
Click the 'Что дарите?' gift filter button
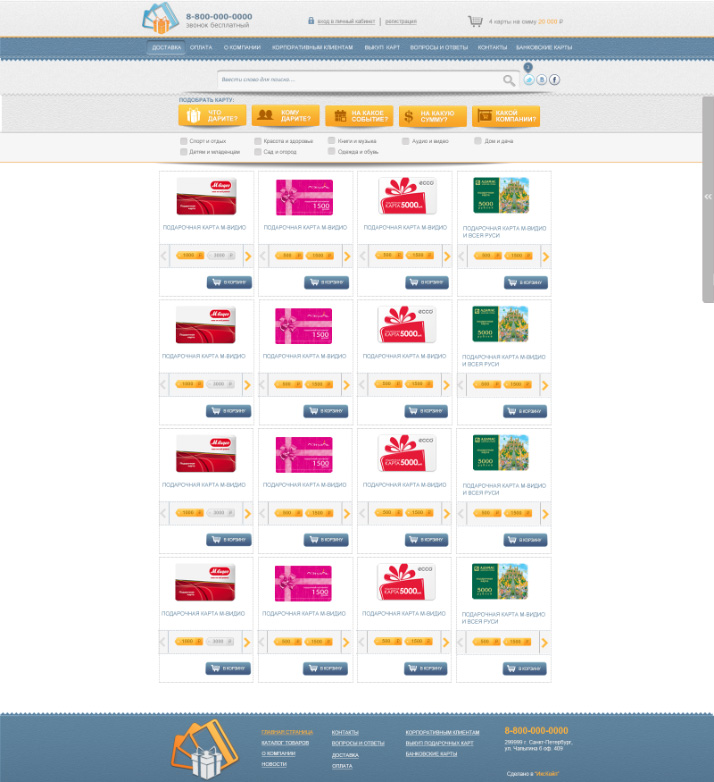212,116
